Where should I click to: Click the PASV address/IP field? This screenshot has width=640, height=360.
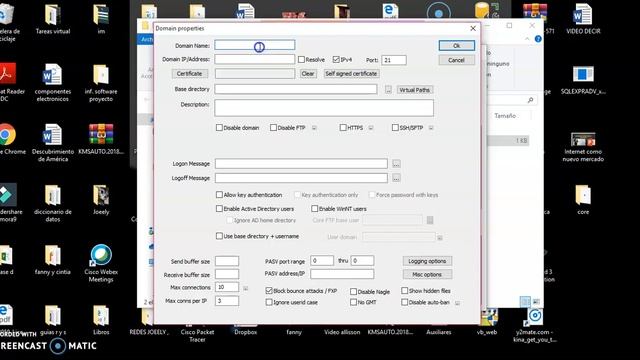point(342,274)
